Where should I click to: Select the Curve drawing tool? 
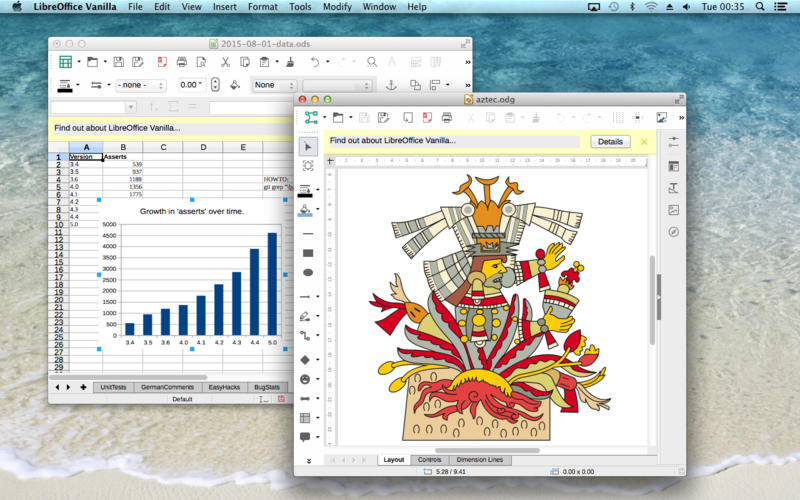click(305, 316)
